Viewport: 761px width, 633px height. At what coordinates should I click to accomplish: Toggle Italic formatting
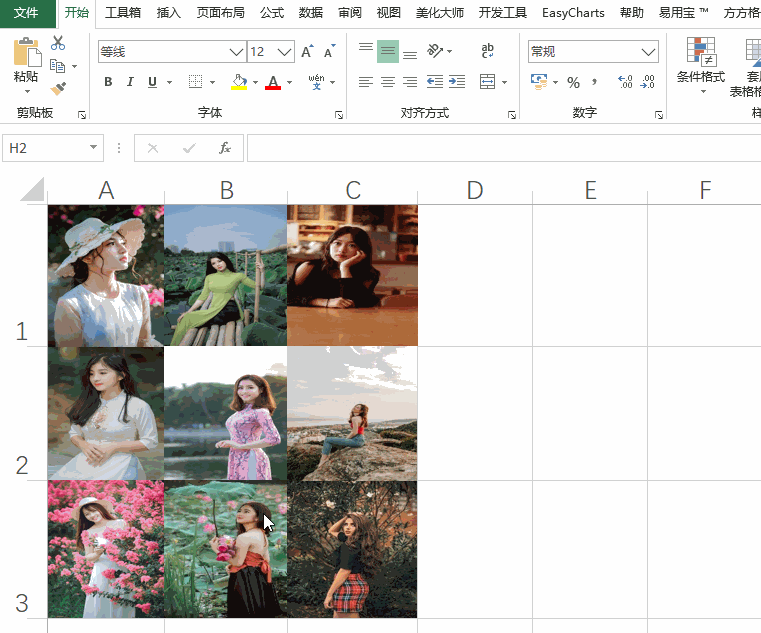coord(130,82)
